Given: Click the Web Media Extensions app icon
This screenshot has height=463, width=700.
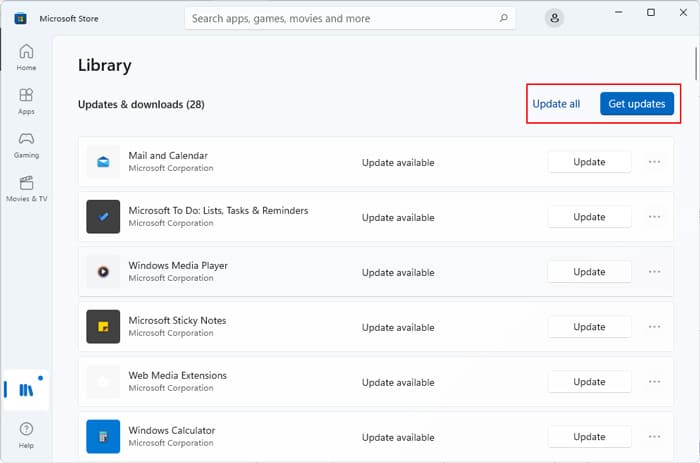Looking at the screenshot, I should (x=103, y=381).
